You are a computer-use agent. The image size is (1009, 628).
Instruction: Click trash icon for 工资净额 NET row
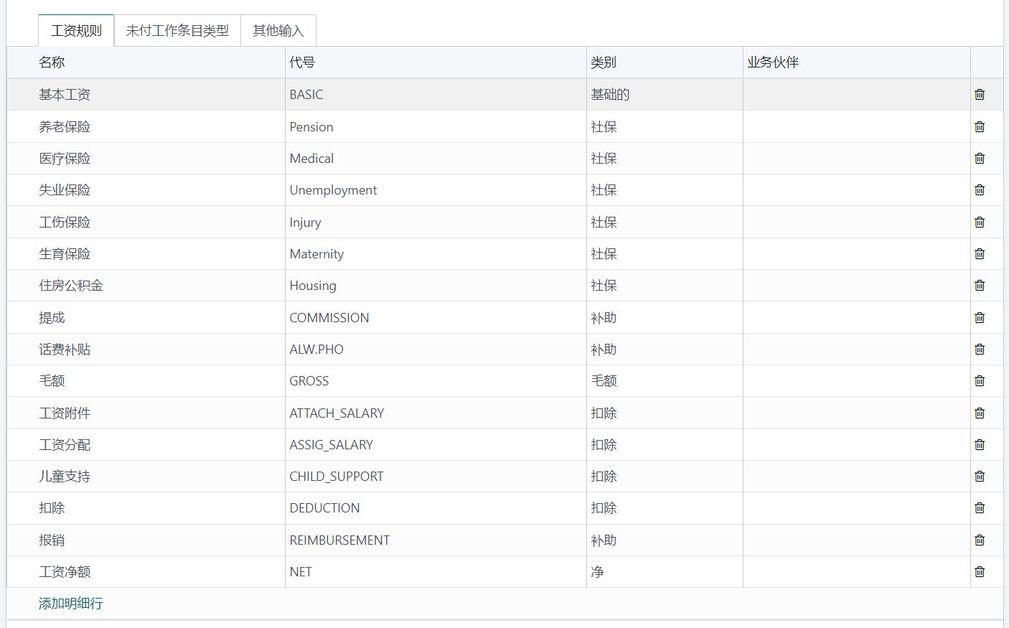tap(979, 571)
